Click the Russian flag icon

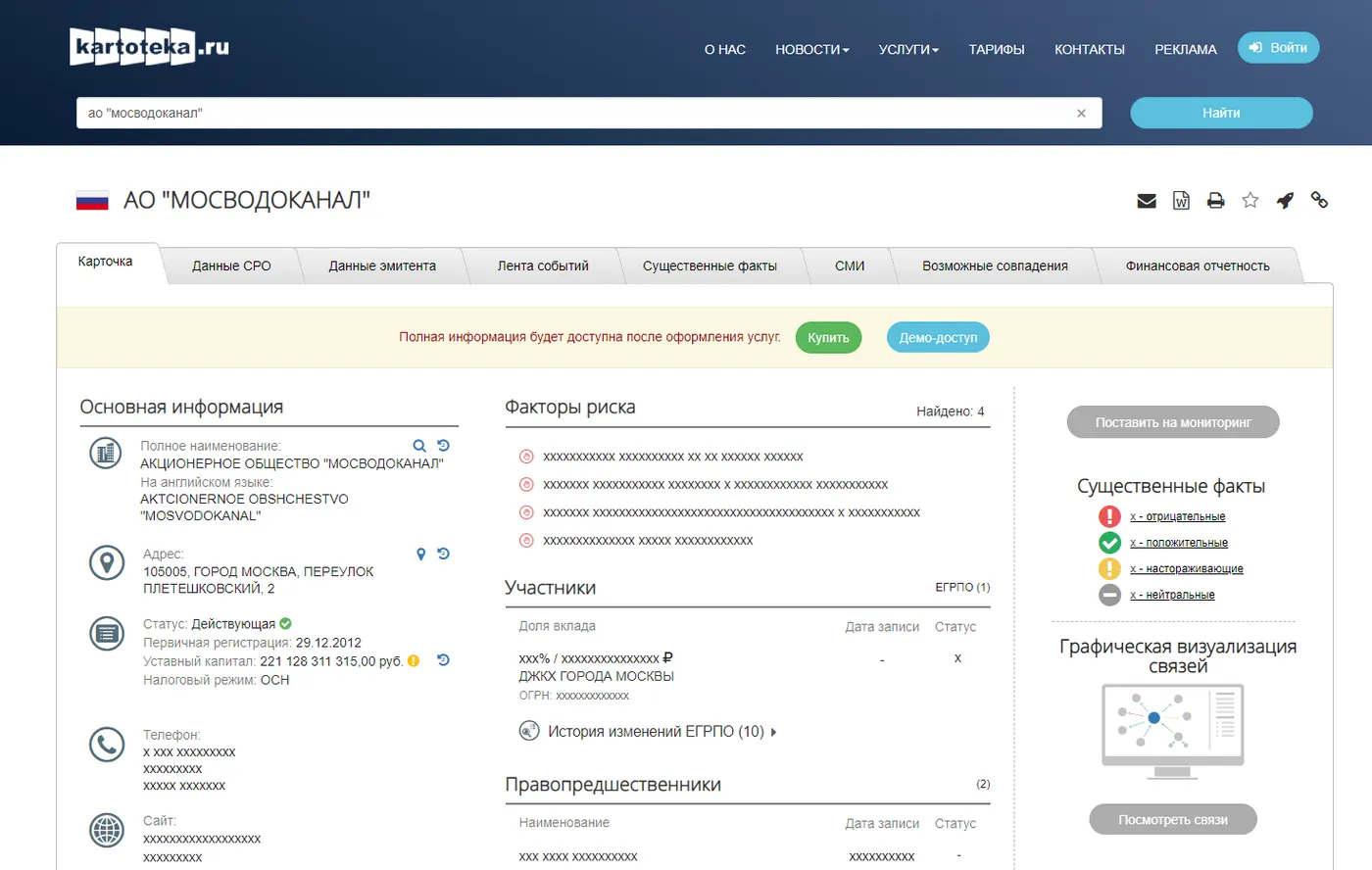pyautogui.click(x=92, y=201)
